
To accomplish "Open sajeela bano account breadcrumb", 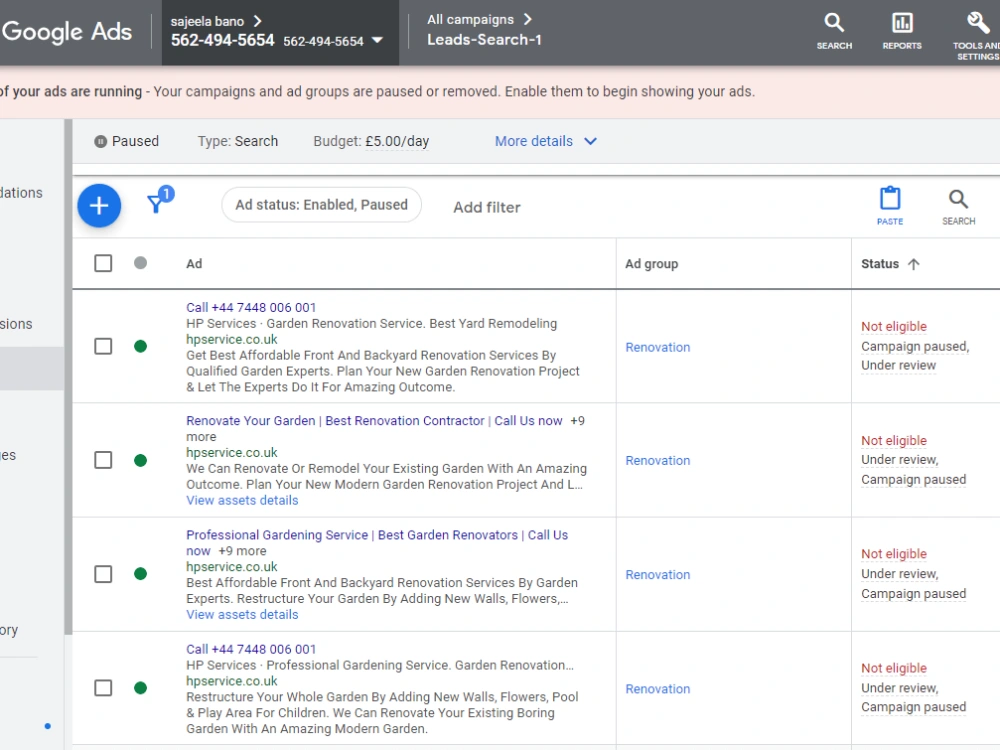I will (207, 21).
